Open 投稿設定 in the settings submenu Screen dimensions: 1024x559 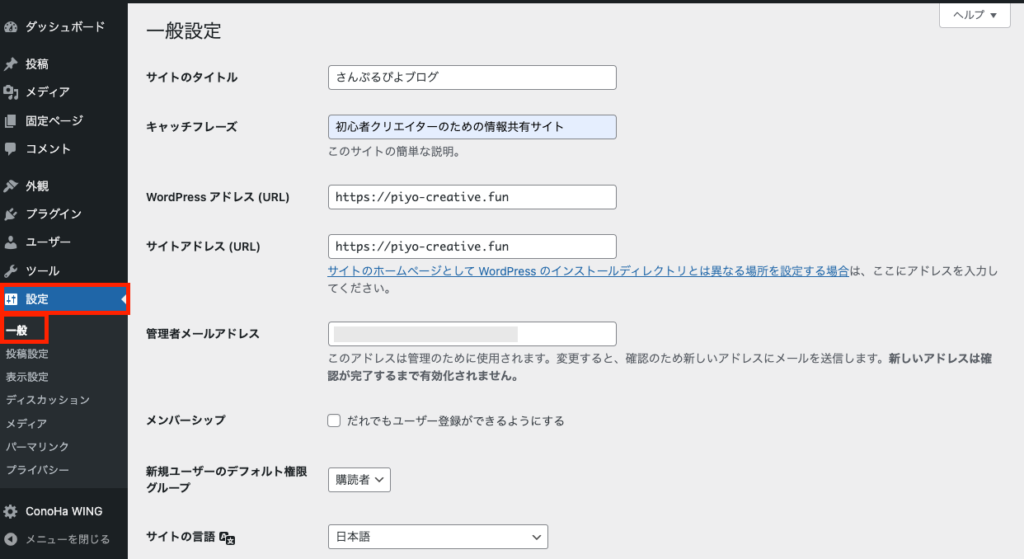point(27,354)
